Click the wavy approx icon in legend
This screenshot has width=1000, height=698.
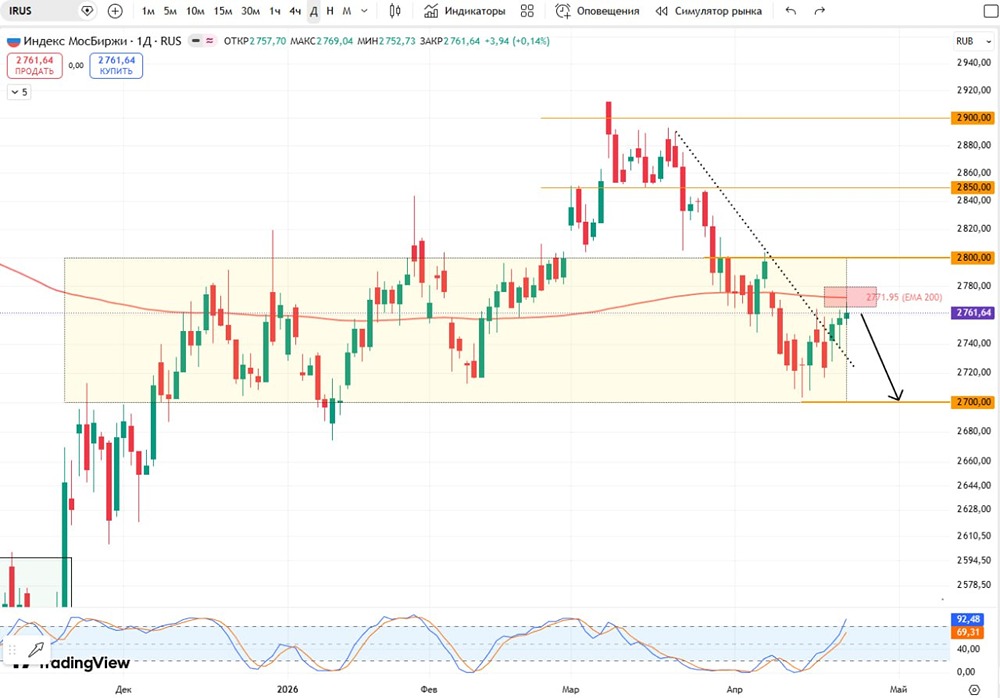[x=209, y=41]
